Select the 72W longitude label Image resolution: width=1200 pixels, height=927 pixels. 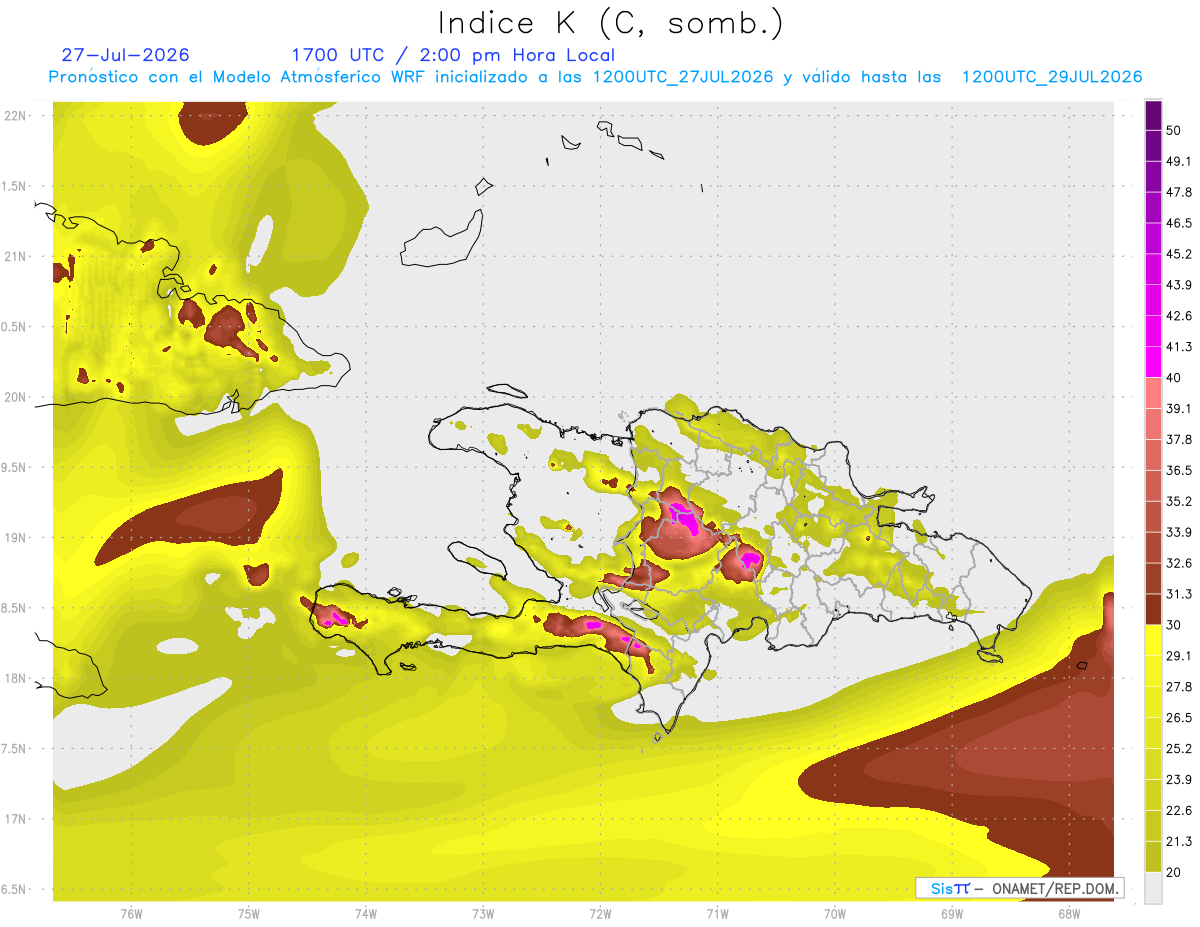[x=600, y=914]
